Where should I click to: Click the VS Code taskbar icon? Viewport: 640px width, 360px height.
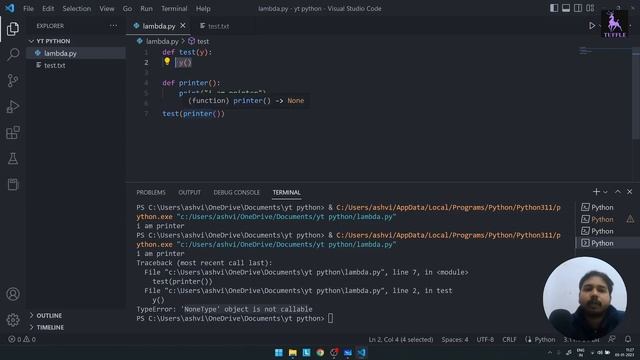click(x=362, y=352)
